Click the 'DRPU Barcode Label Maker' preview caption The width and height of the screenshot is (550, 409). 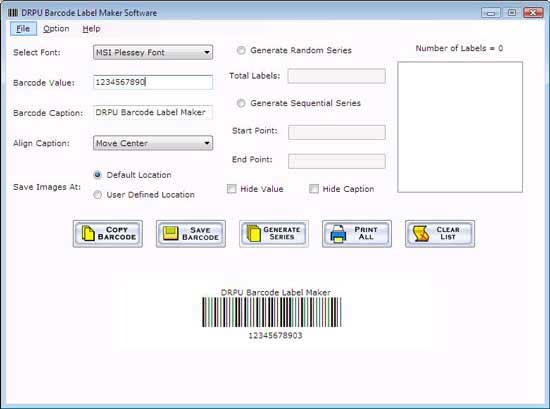[x=276, y=292]
